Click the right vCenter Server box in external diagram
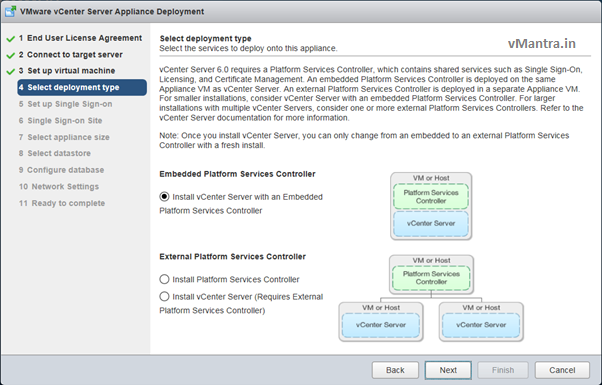Image resolution: width=602 pixels, height=385 pixels. [x=481, y=325]
